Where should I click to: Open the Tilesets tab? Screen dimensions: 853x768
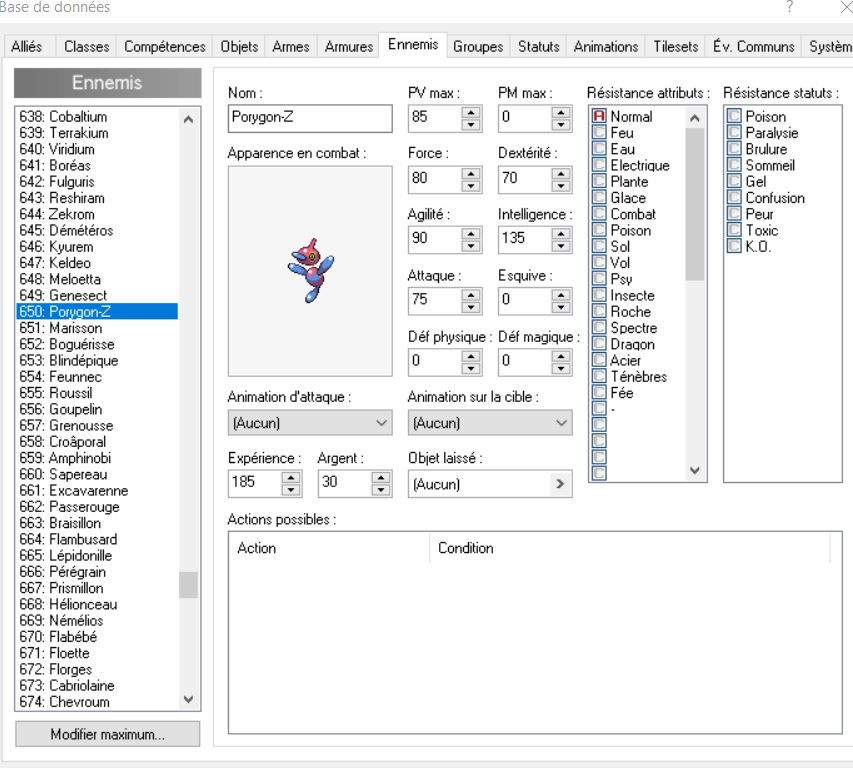coord(676,46)
